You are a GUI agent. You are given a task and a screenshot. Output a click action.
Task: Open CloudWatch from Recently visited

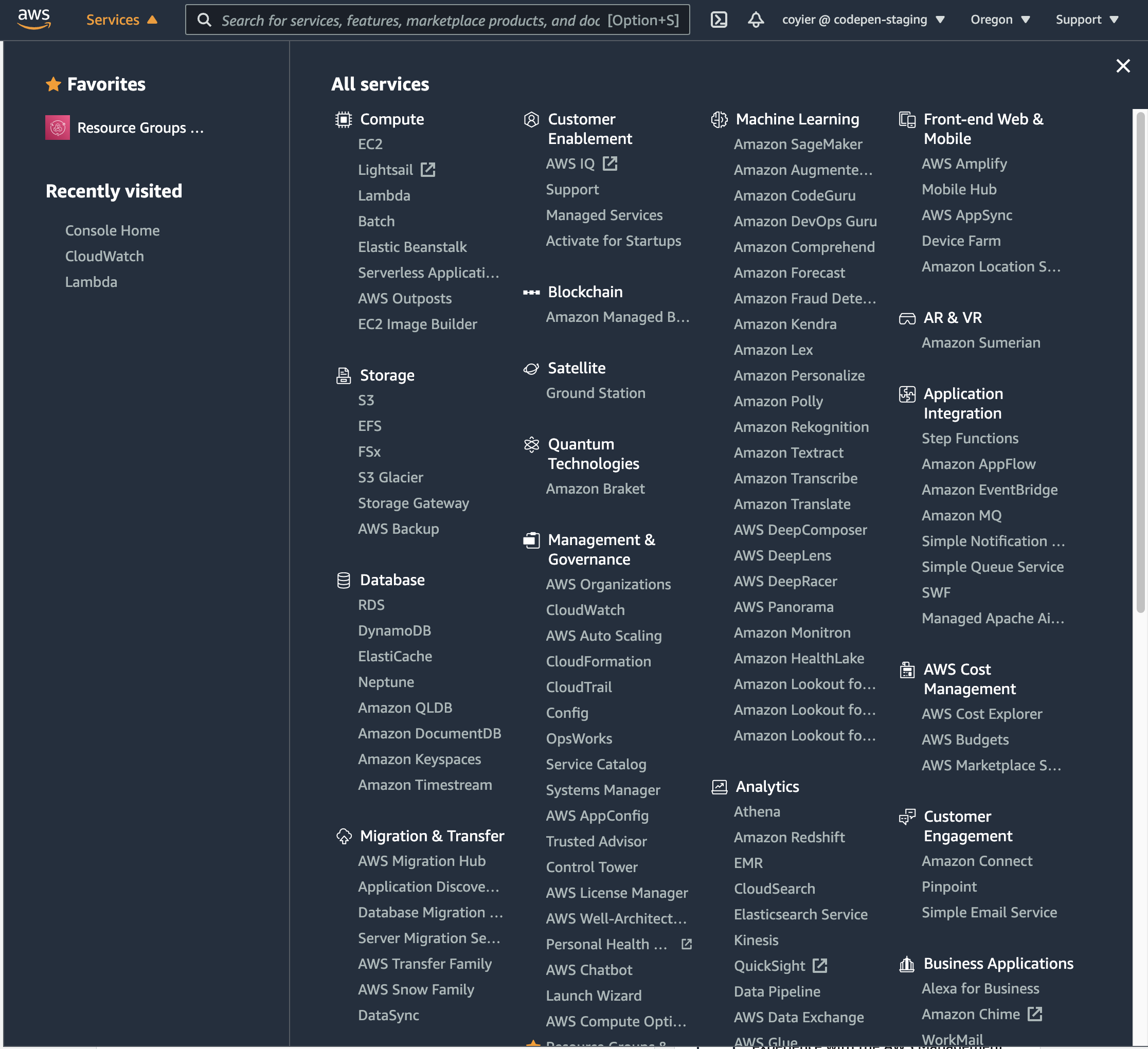104,256
